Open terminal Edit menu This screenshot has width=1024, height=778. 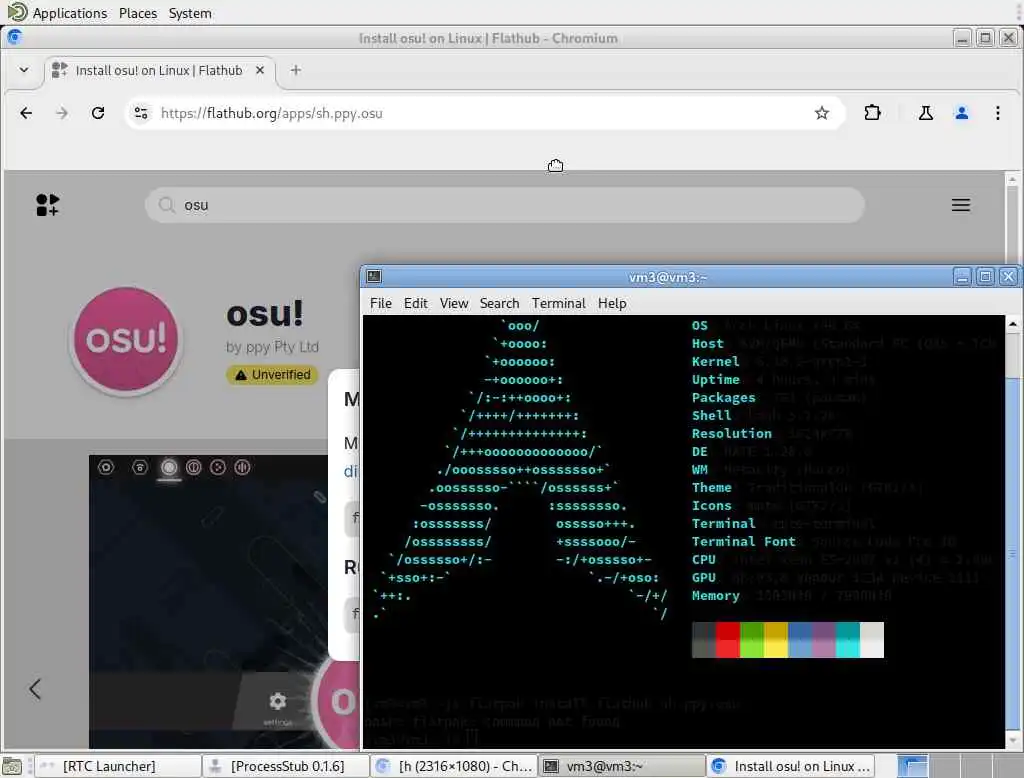415,303
